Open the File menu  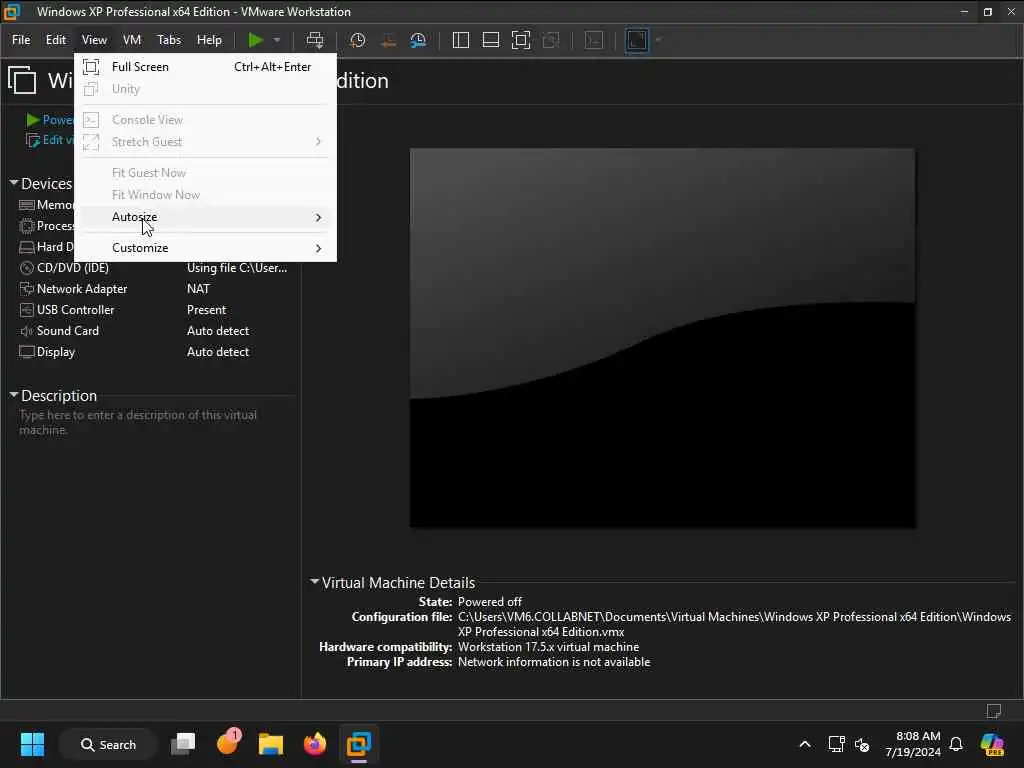tap(21, 40)
